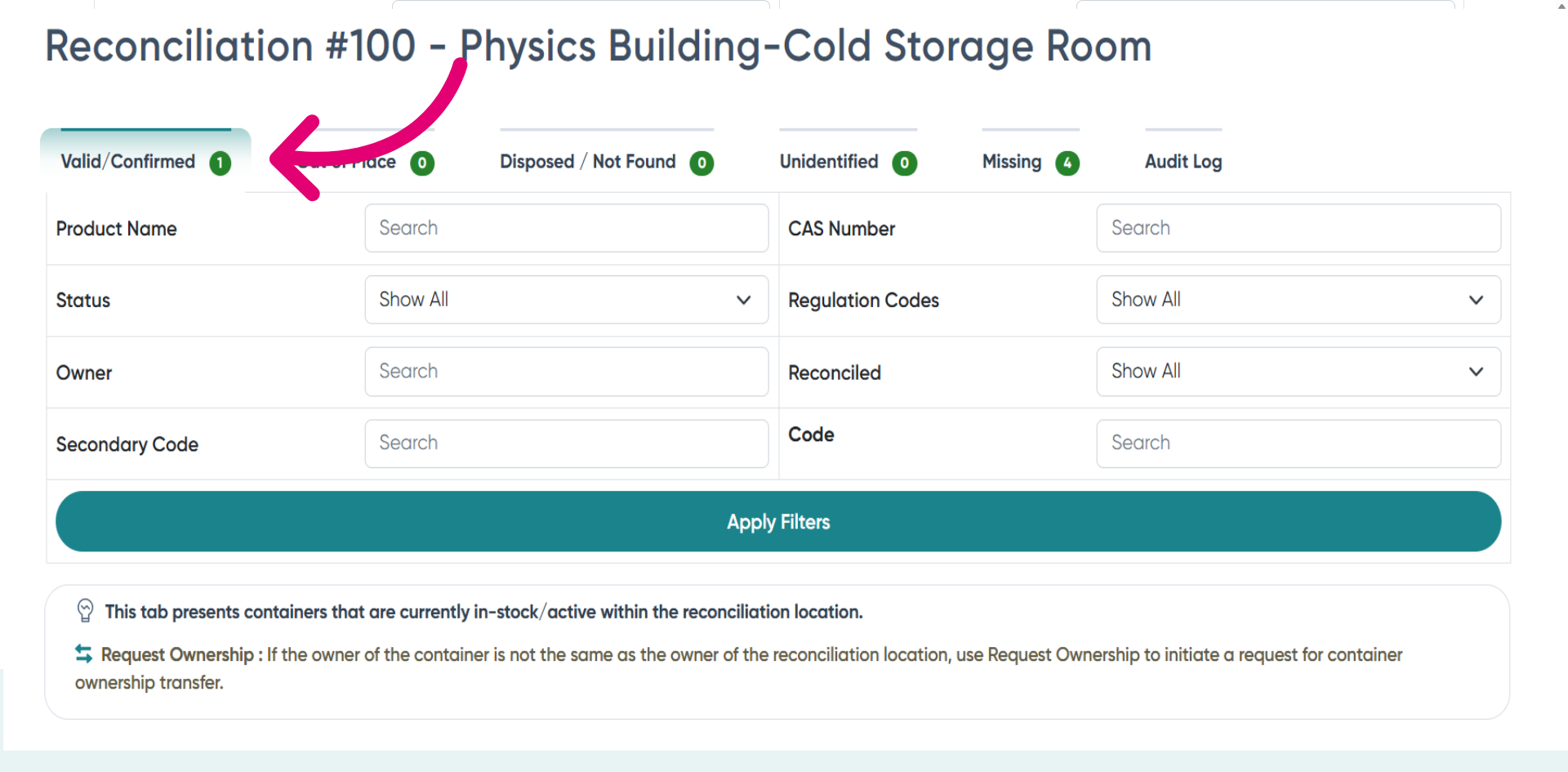Select the Owner search input

pos(567,372)
